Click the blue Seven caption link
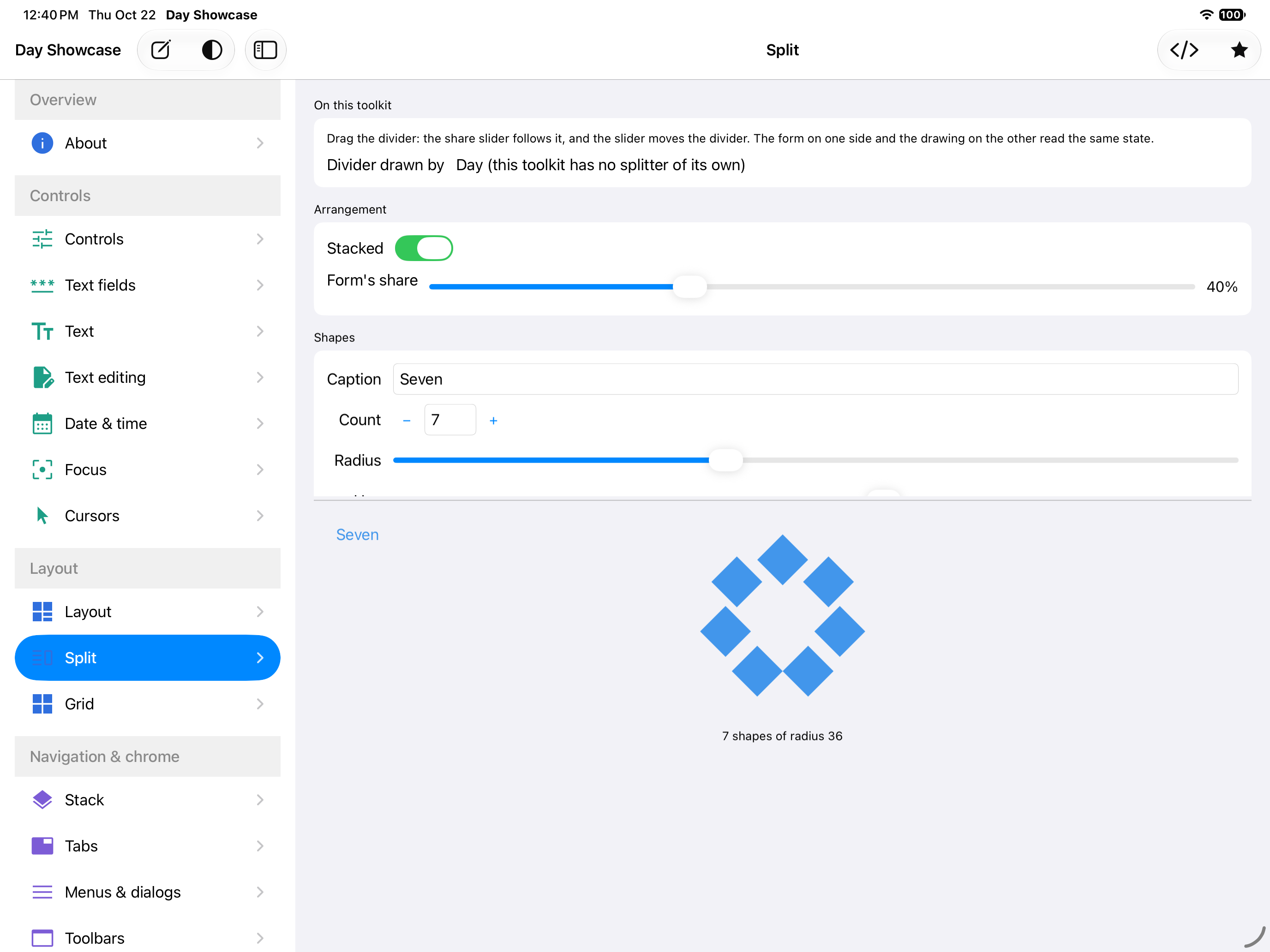 click(x=357, y=534)
